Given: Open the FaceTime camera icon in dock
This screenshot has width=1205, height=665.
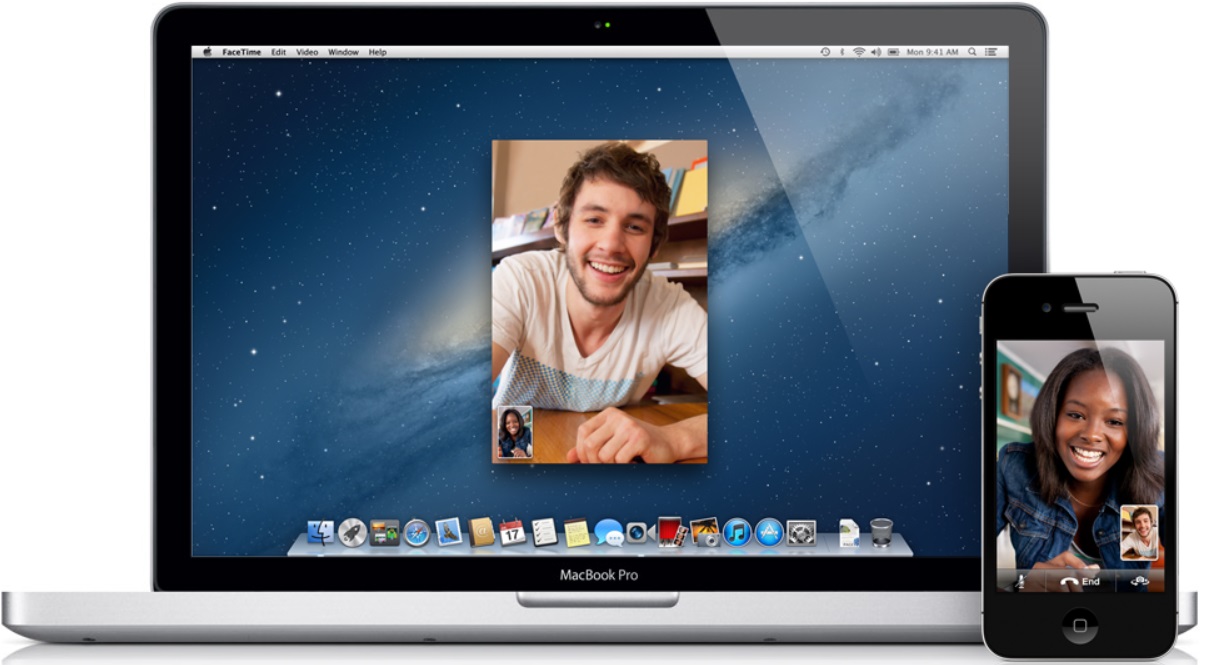Looking at the screenshot, I should (x=638, y=533).
